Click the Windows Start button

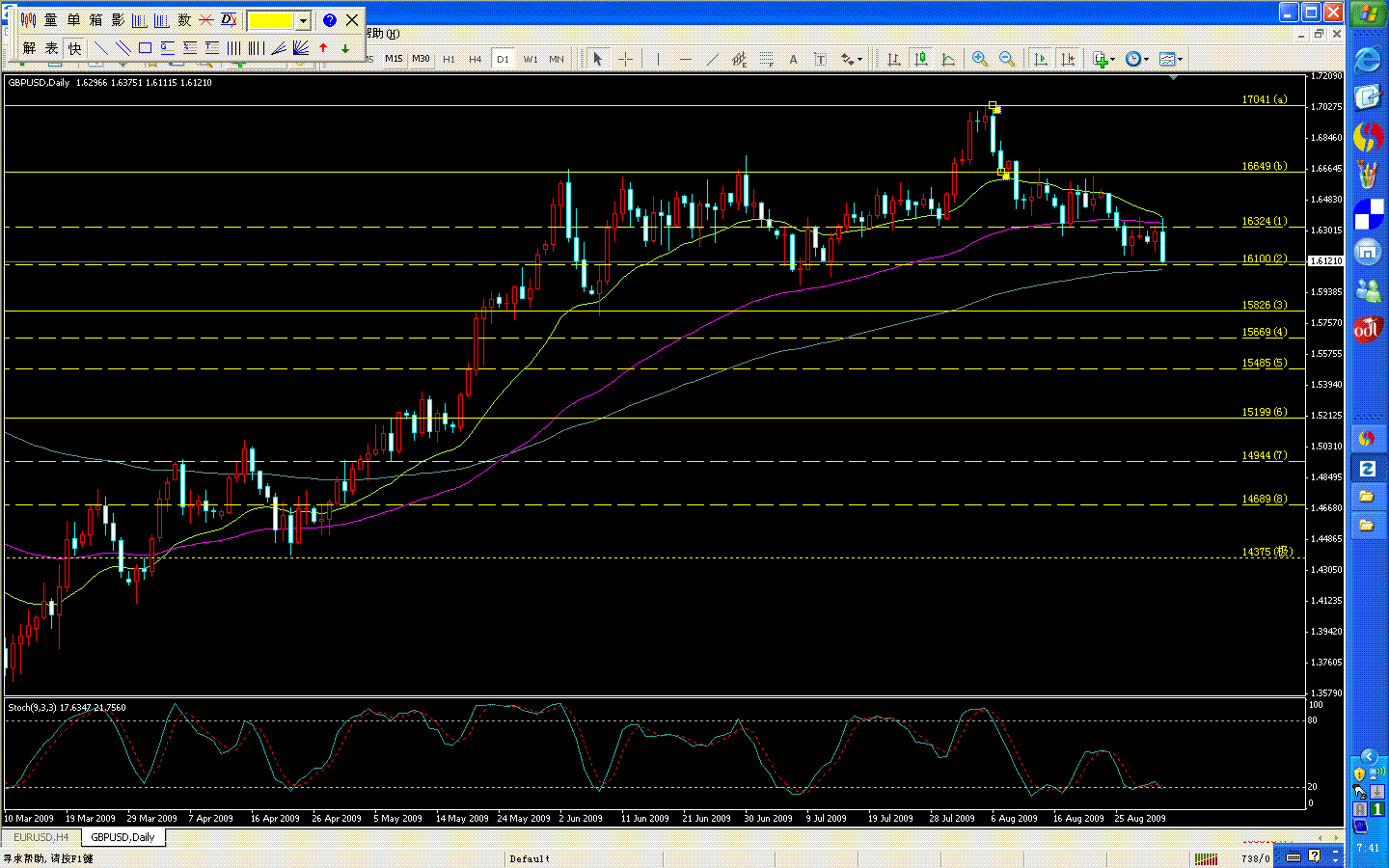pyautogui.click(x=1368, y=14)
